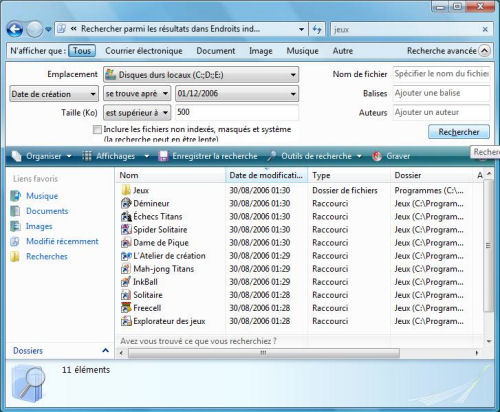
Task: Select the 'Mah-jong Titans' shortcut icon
Action: [x=126, y=269]
